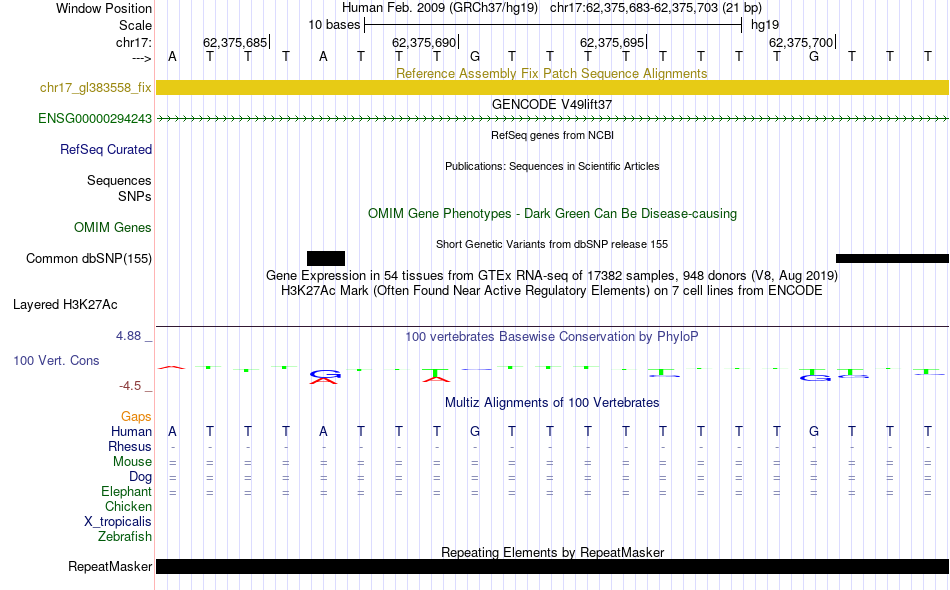Open the GENCODE V49lift37 track title
Screen dimensions: 950x590
pyautogui.click(x=552, y=104)
